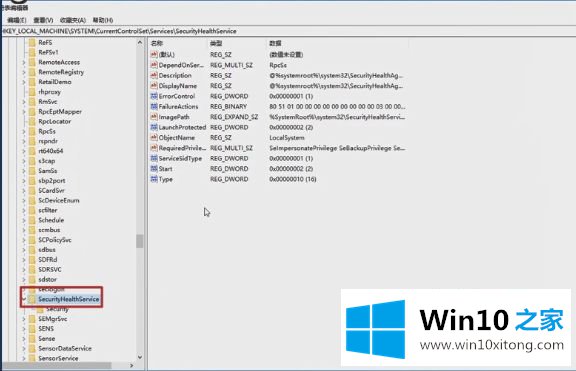The height and width of the screenshot is (371, 576).
Task: Expand the scmbus tree node
Action: click(x=24, y=230)
